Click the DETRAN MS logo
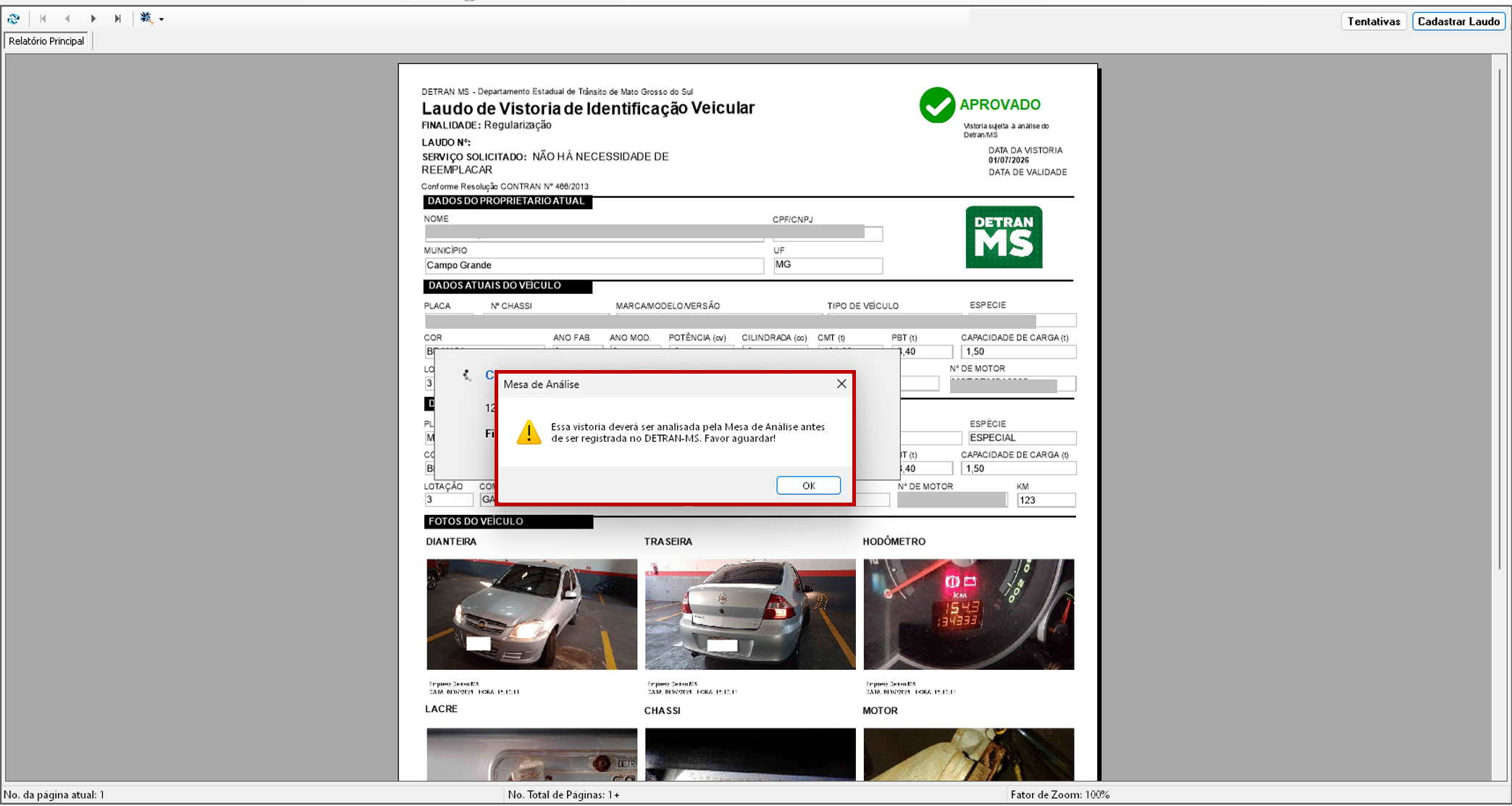The image size is (1512, 806). 1004,237
